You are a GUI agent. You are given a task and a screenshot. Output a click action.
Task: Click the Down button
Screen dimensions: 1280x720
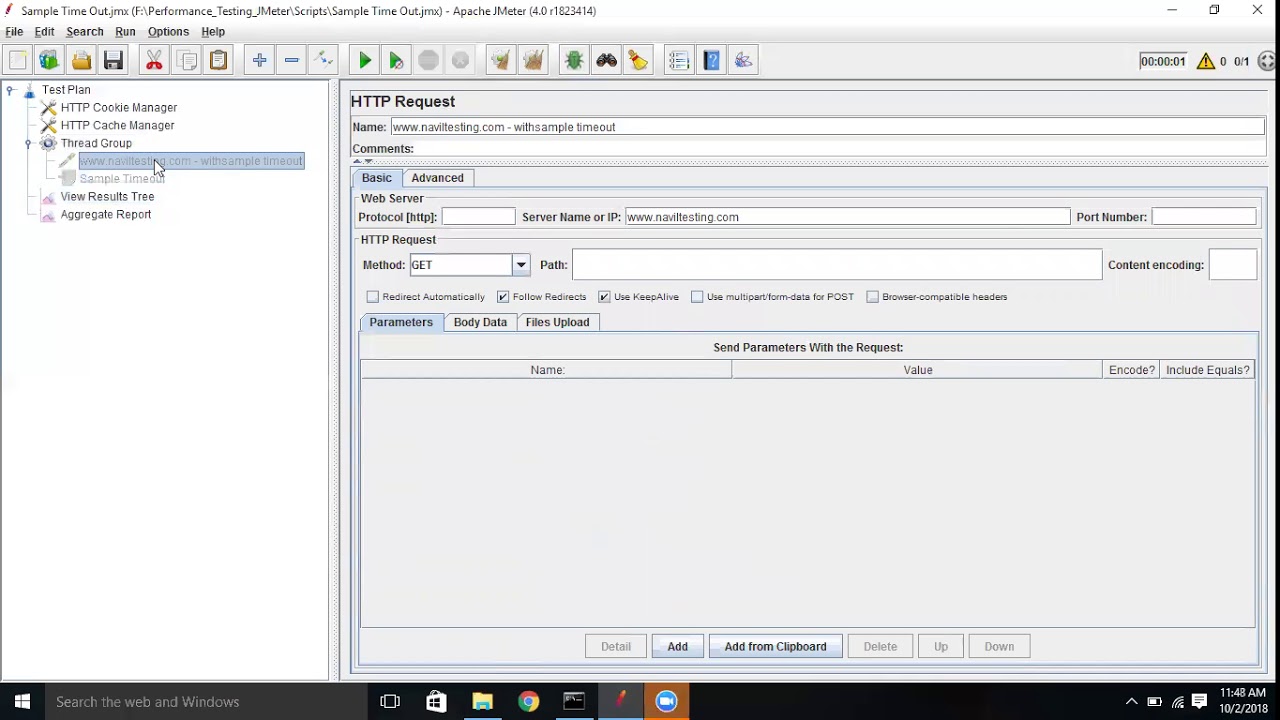999,647
